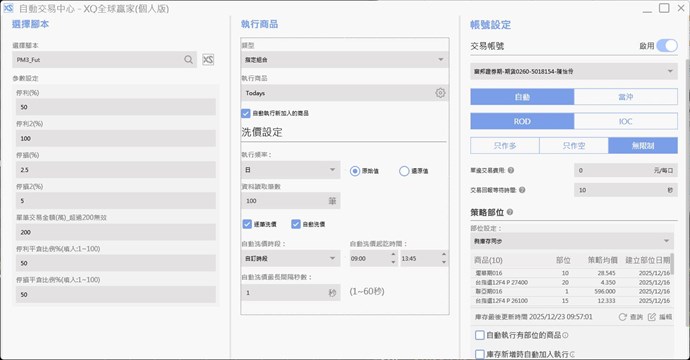Click the 停損(%) field showing 2.5
Image resolution: width=690 pixels, height=360 pixels.
point(116,169)
